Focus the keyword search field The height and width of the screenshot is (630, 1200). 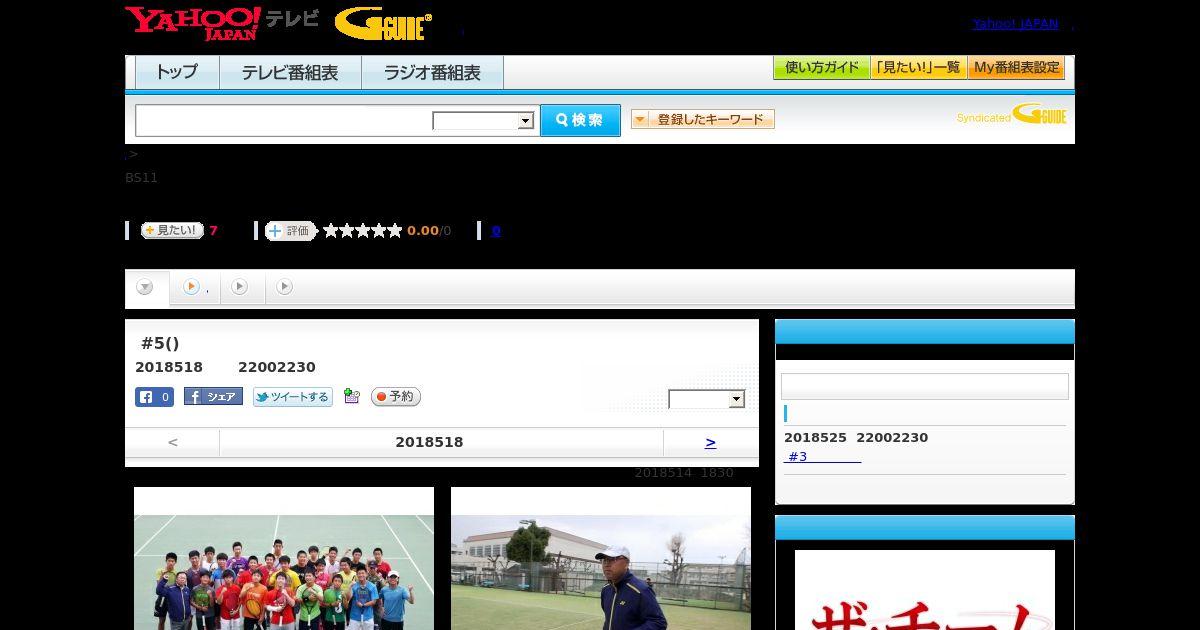coord(284,120)
